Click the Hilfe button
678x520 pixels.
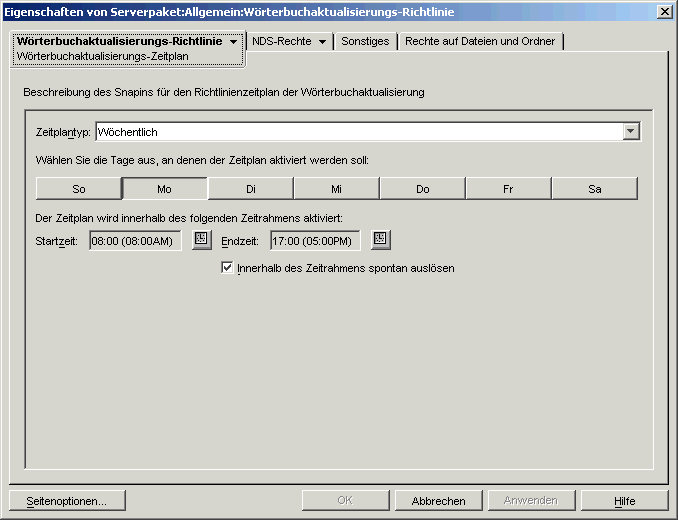(x=624, y=501)
